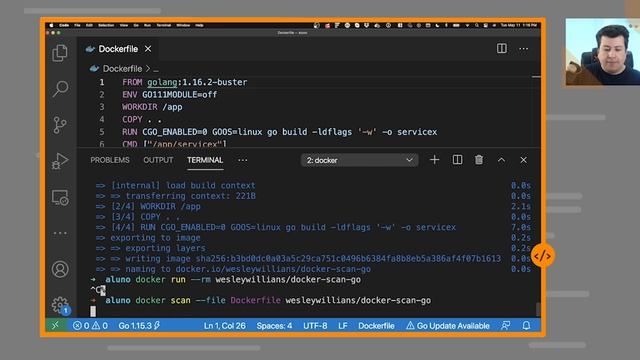Open Manage gear settings icon

click(60, 305)
